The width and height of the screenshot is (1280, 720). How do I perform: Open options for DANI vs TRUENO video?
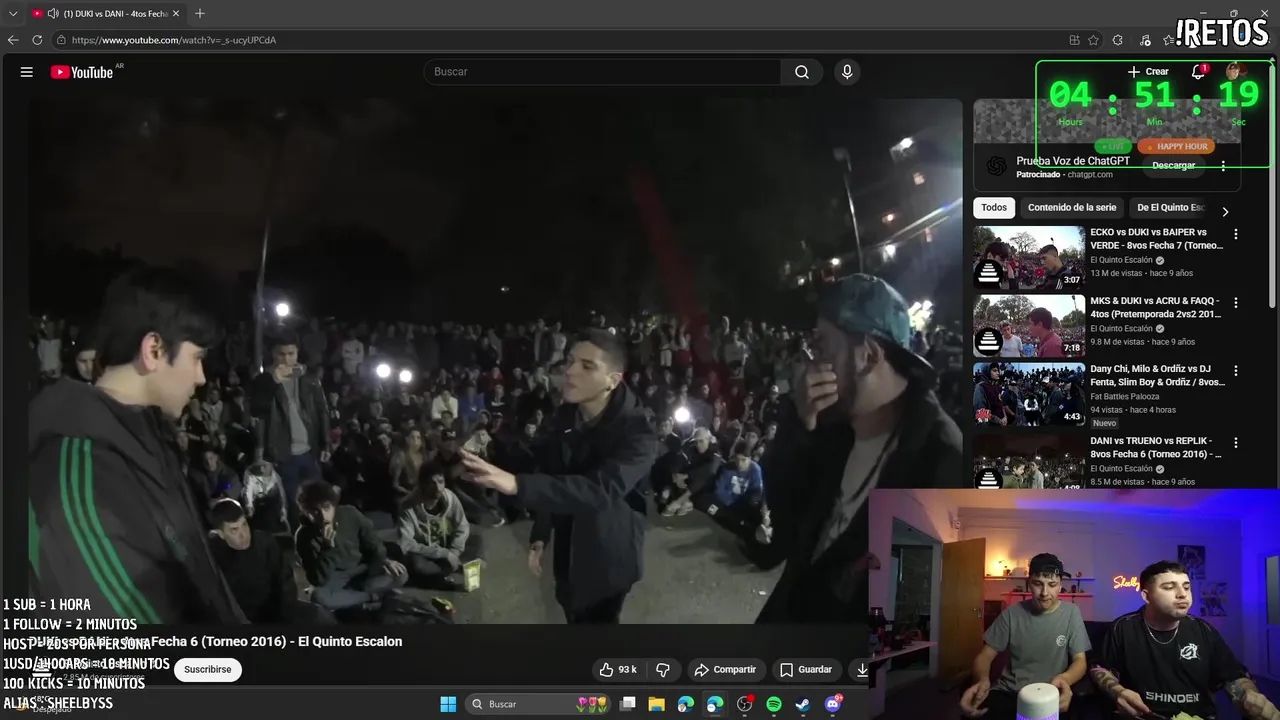(x=1236, y=442)
